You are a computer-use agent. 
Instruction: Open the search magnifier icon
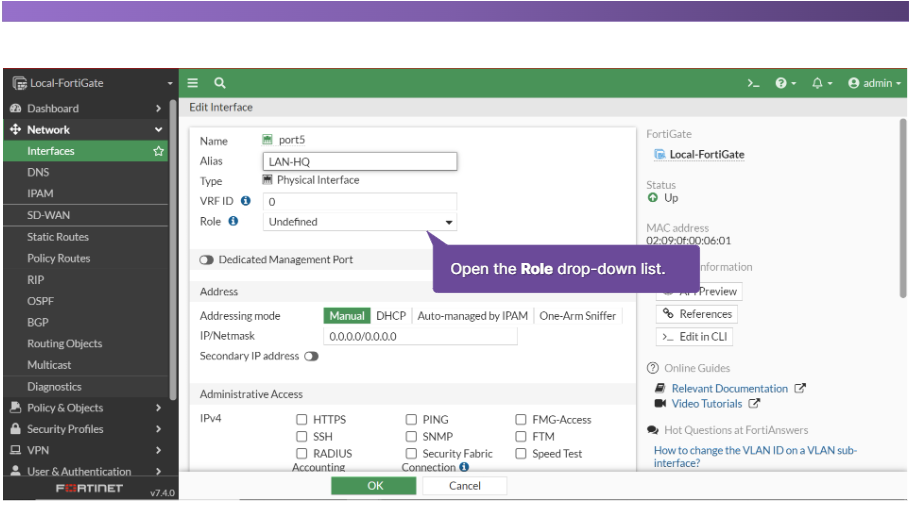[x=220, y=83]
